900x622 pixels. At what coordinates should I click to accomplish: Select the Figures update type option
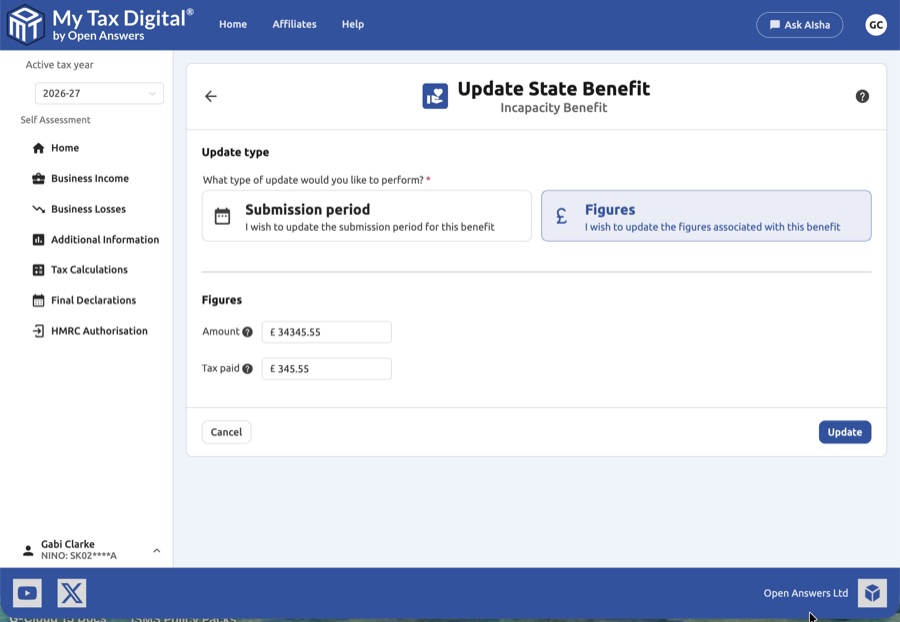[x=706, y=216]
